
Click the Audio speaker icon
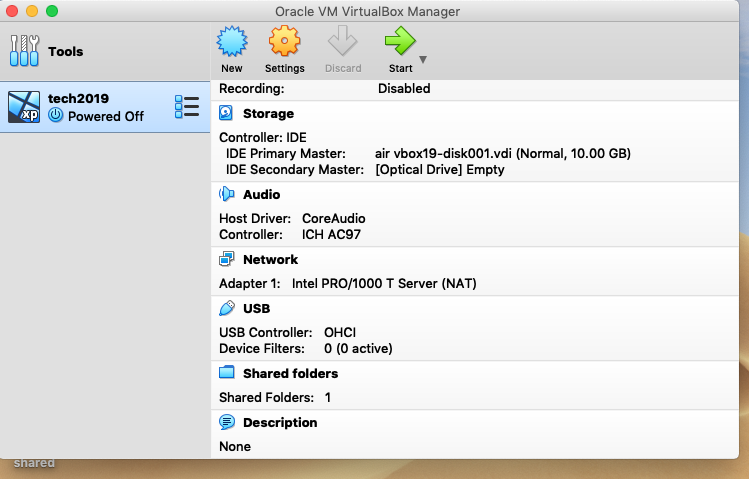click(x=226, y=194)
